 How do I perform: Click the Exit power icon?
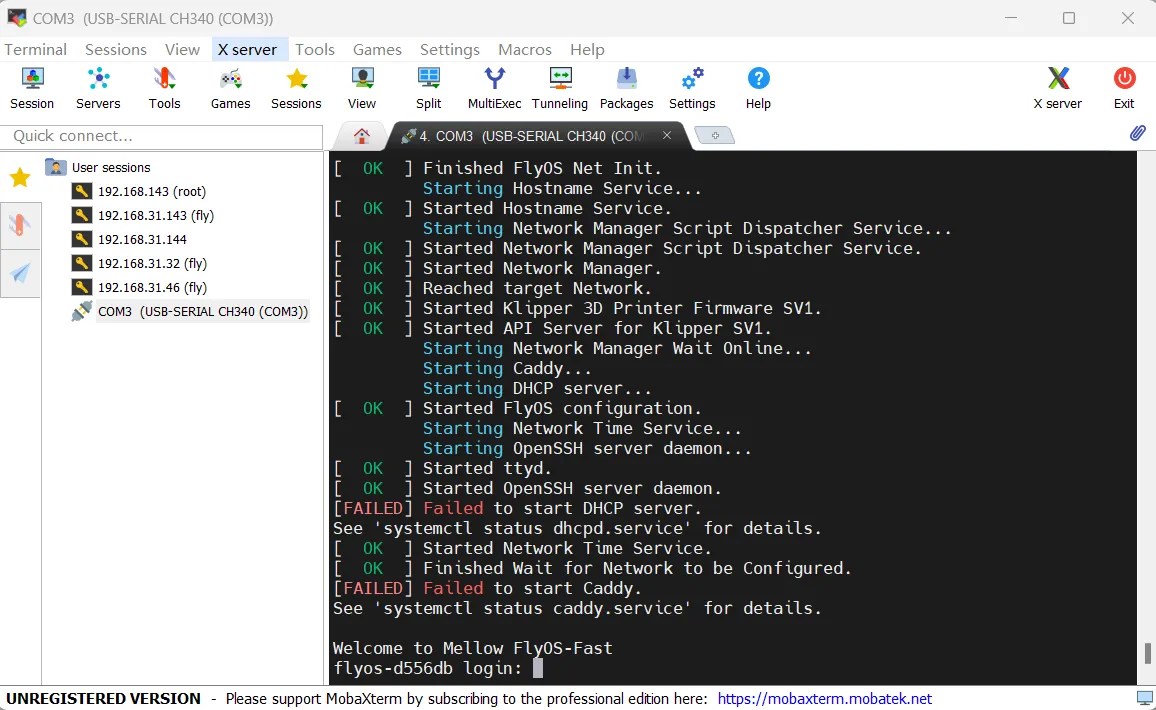coord(1124,88)
